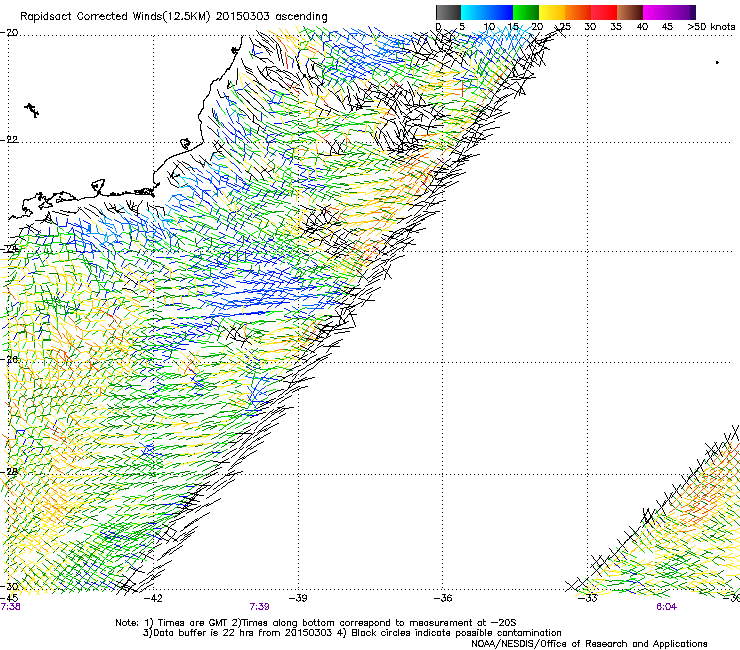The width and height of the screenshot is (740, 650).
Task: Click the latitude label '-26' on the left axis
Action: point(9,360)
